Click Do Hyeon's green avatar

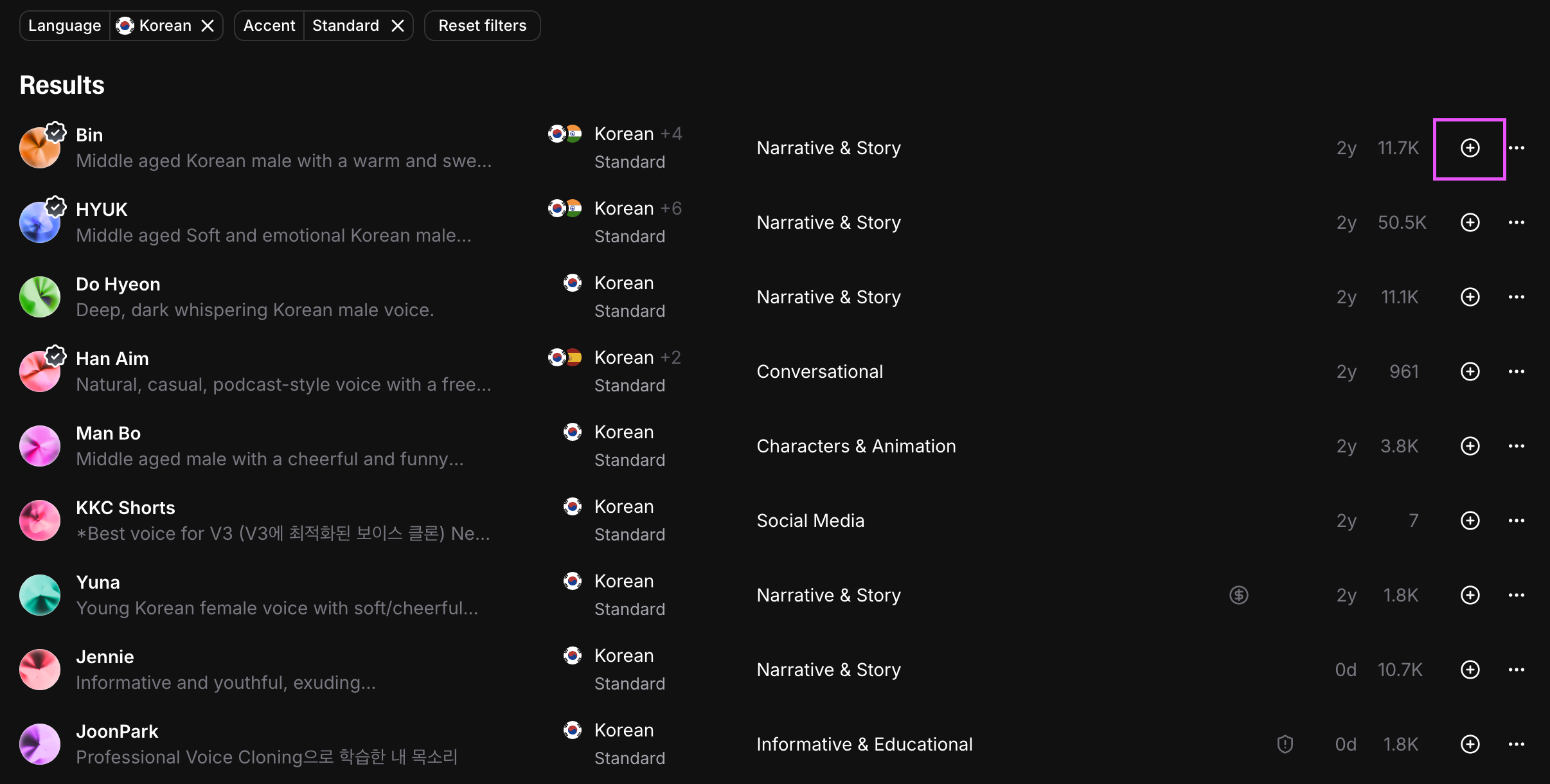pyautogui.click(x=40, y=298)
